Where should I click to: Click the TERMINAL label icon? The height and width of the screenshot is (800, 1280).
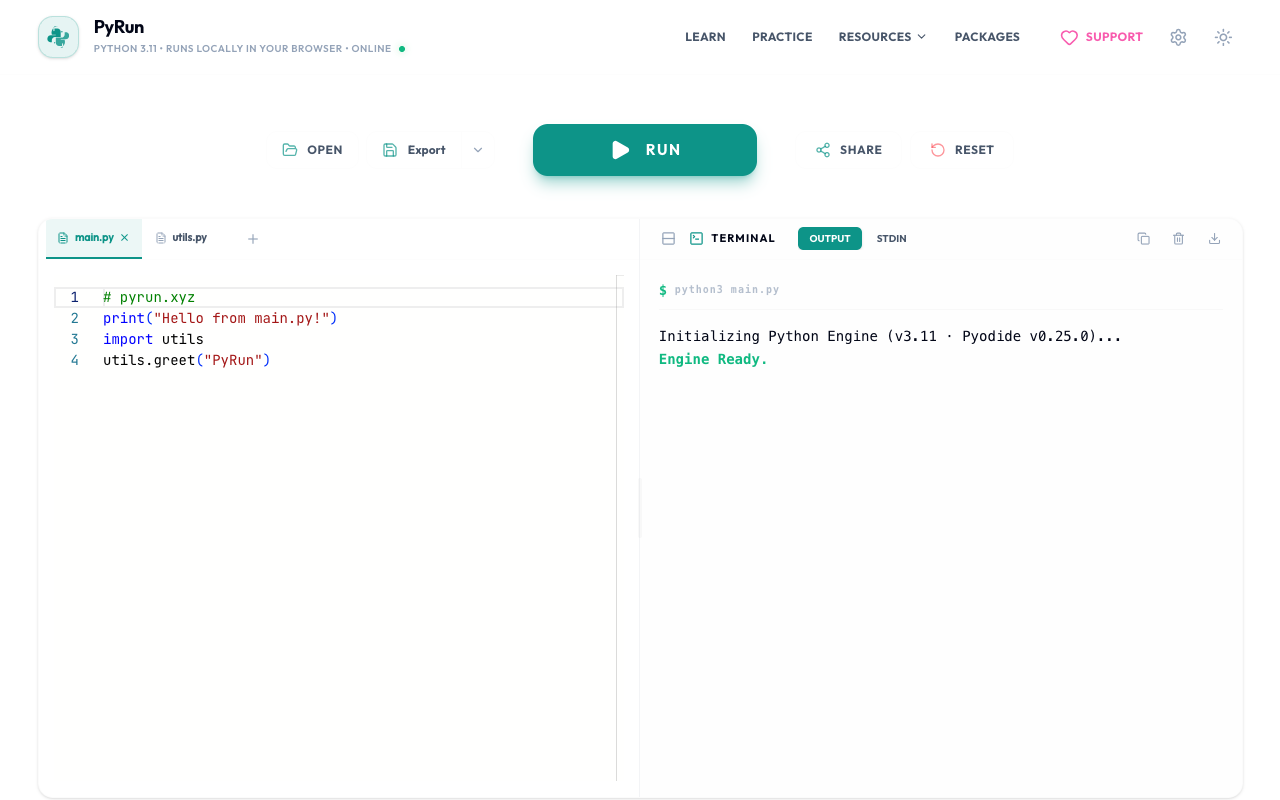pos(697,238)
